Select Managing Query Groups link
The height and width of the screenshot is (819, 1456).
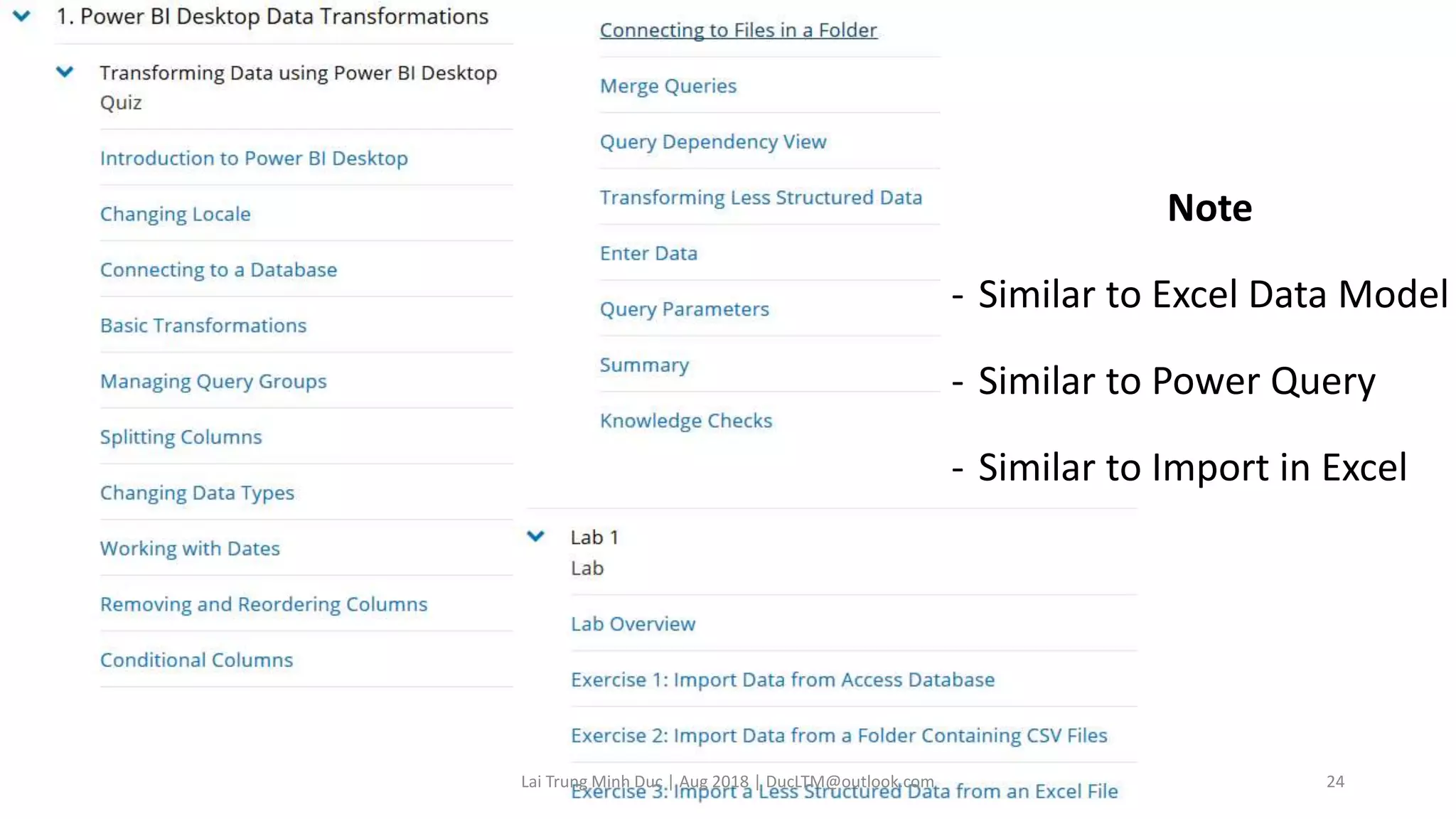(x=213, y=381)
